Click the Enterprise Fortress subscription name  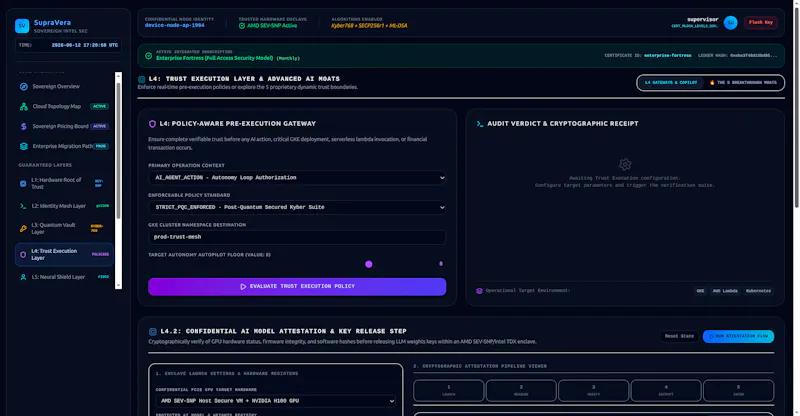(214, 58)
